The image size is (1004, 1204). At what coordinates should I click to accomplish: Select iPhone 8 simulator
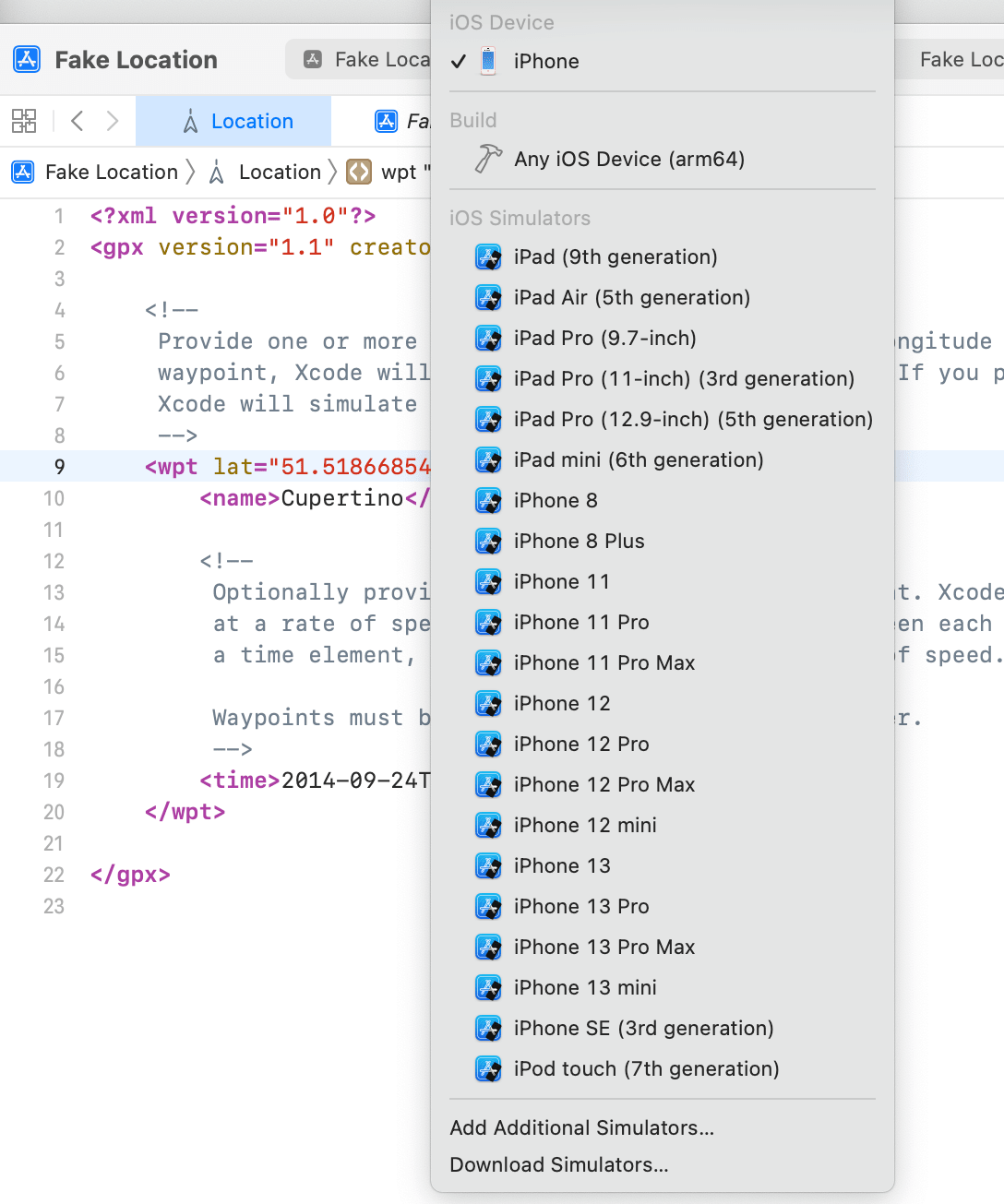(x=663, y=500)
